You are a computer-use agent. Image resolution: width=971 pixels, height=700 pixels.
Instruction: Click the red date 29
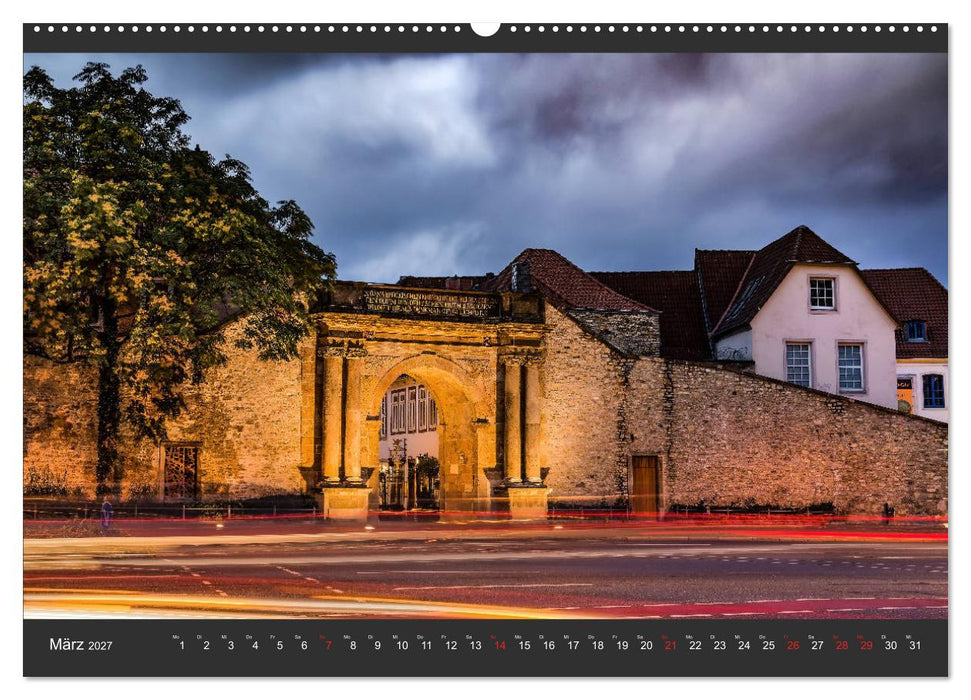(866, 645)
